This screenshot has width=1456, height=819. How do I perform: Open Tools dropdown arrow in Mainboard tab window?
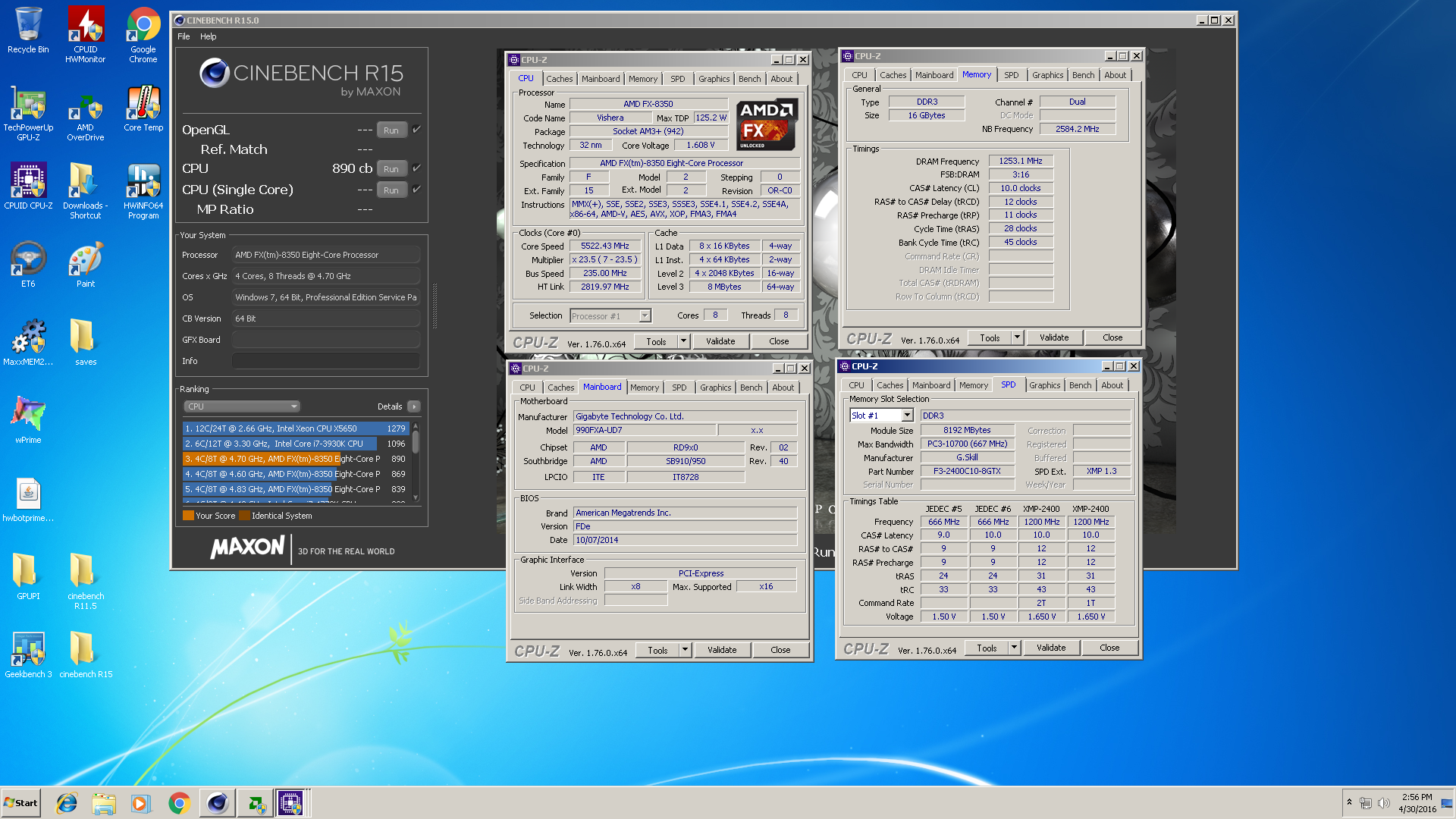(685, 650)
